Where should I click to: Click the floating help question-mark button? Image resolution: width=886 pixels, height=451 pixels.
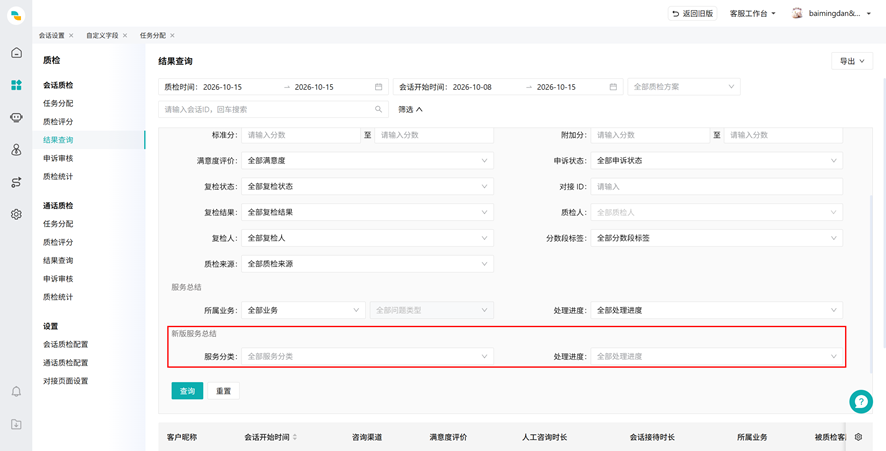861,401
